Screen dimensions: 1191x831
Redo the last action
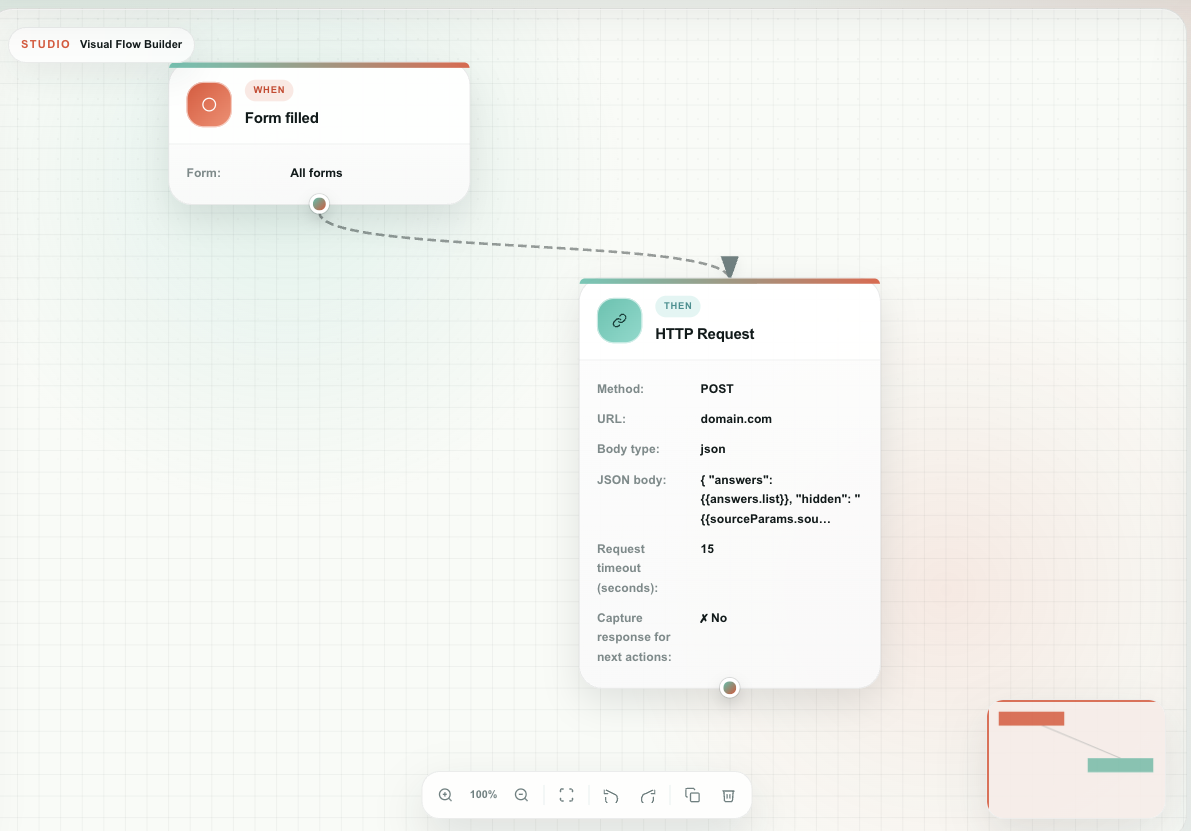(648, 795)
